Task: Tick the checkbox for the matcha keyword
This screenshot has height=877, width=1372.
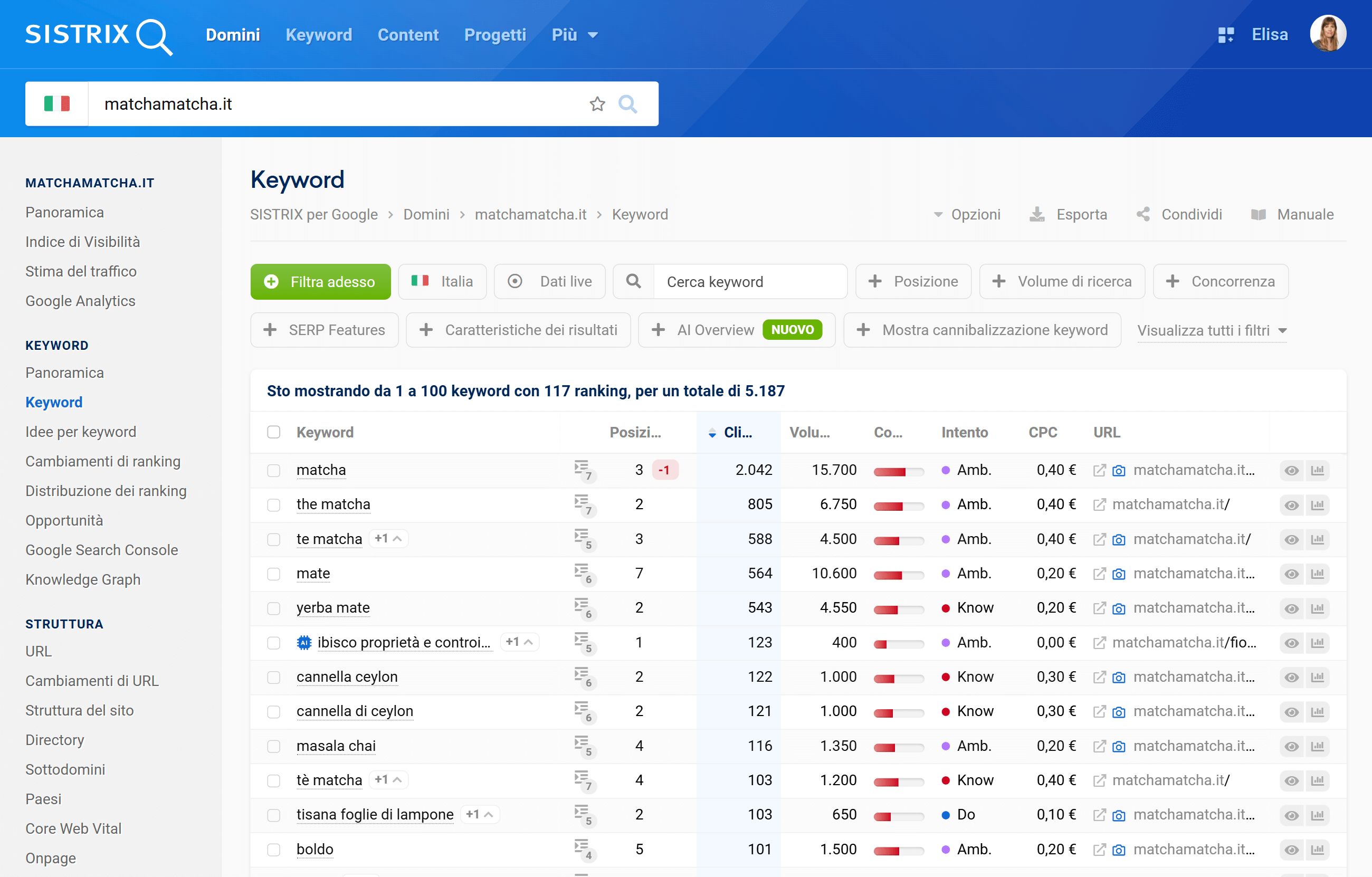Action: [x=273, y=471]
